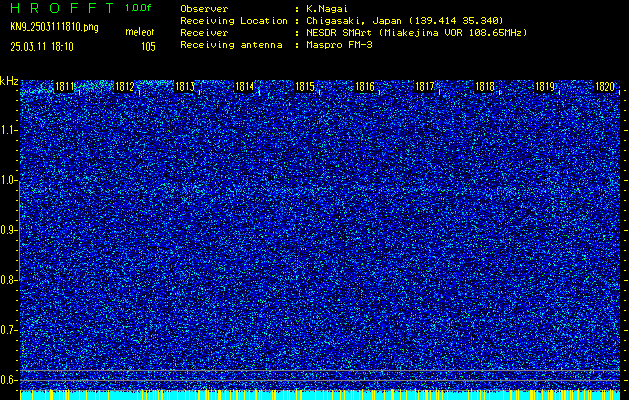Click the 0.7 kHz axis label
This screenshot has width=629, height=400.
[7, 330]
